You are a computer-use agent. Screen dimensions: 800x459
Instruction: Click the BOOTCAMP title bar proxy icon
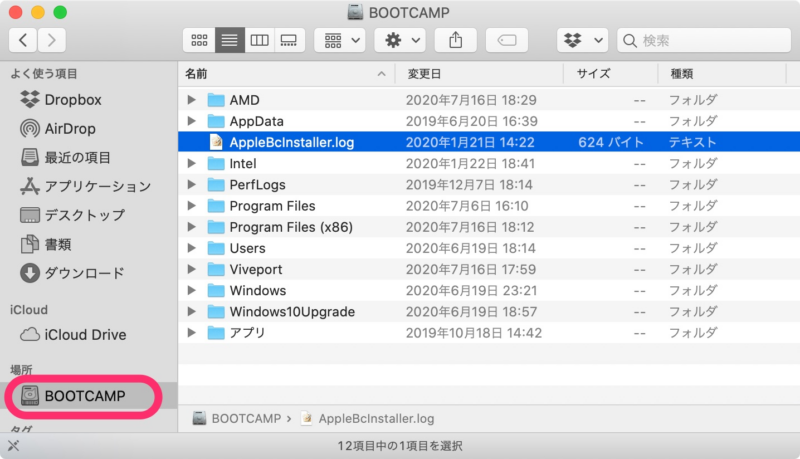[x=355, y=12]
